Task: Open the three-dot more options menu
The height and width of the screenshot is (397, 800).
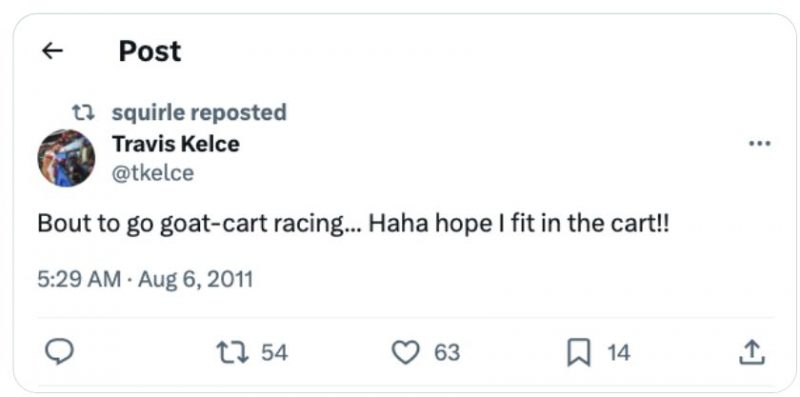Action: click(x=760, y=144)
